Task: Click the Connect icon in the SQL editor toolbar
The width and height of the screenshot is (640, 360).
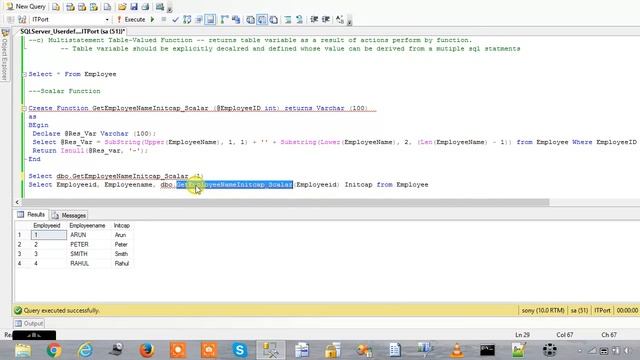Action: tap(11, 20)
